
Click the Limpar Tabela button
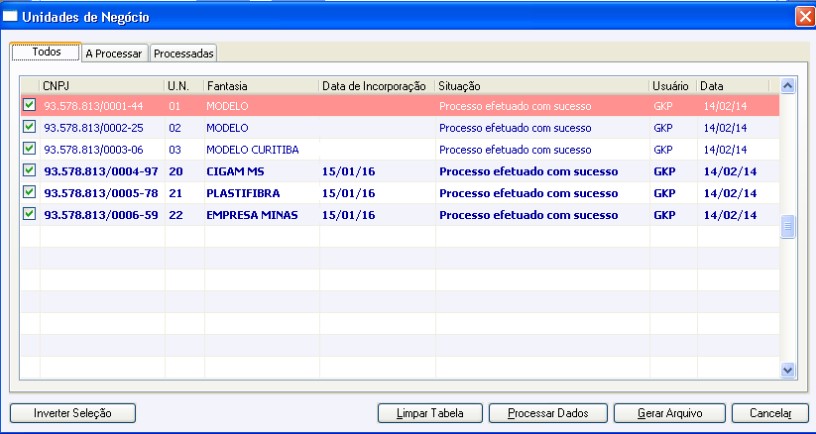point(430,413)
